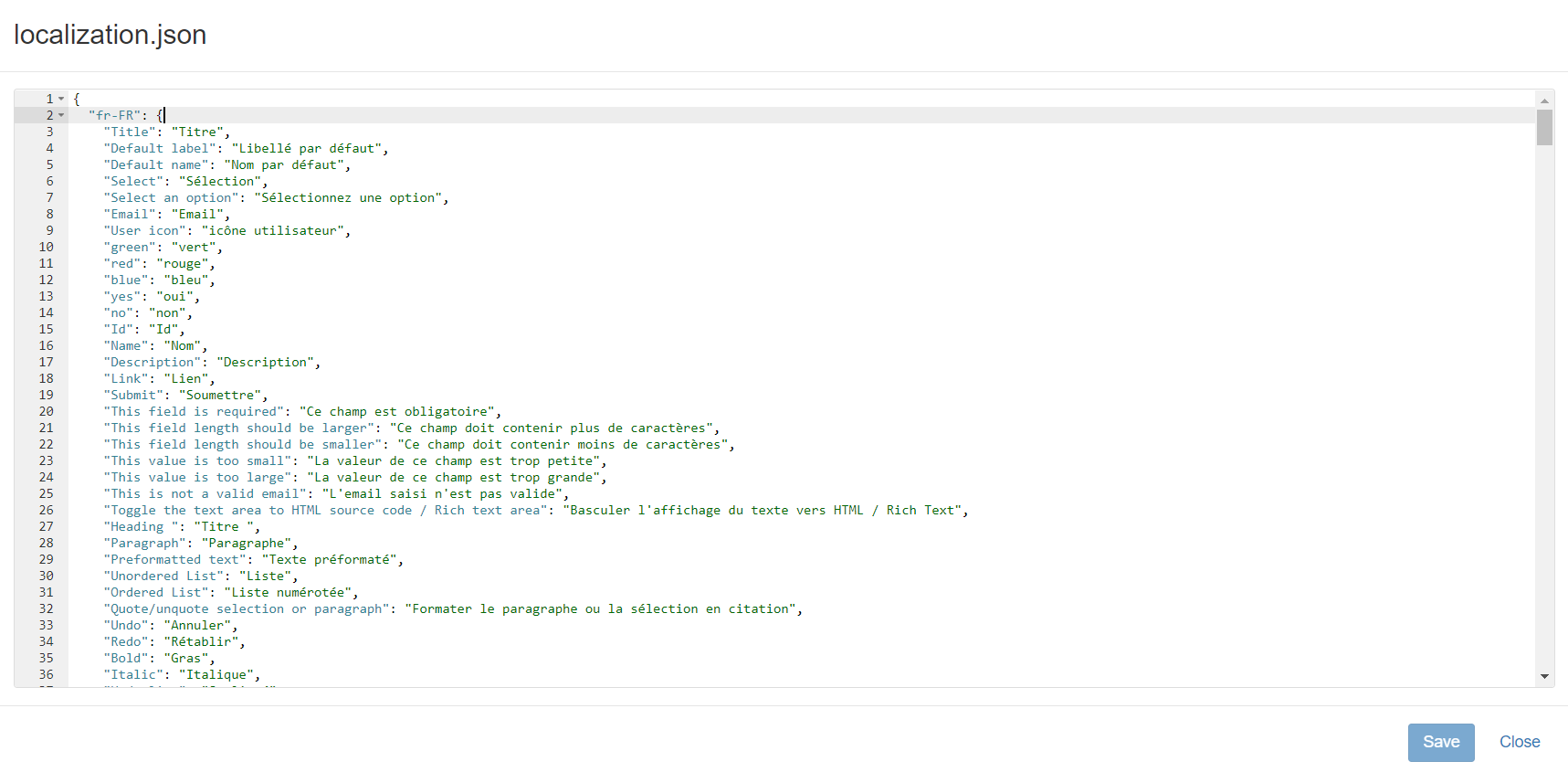Collapse the fold arrow on line 1
Screen dimensions: 1568x772
coord(61,99)
